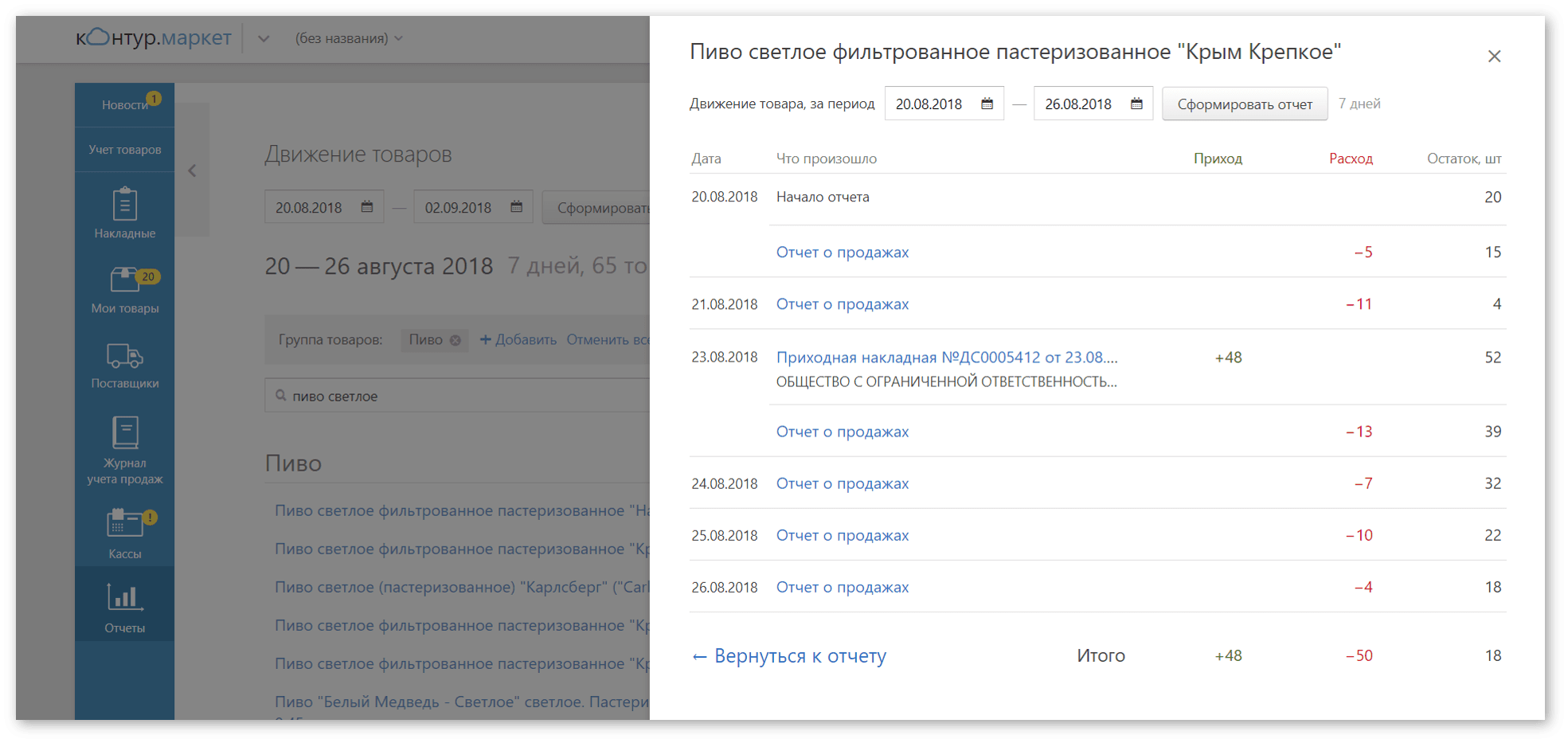
Task: Click Вернуться к отчету link
Action: click(788, 656)
